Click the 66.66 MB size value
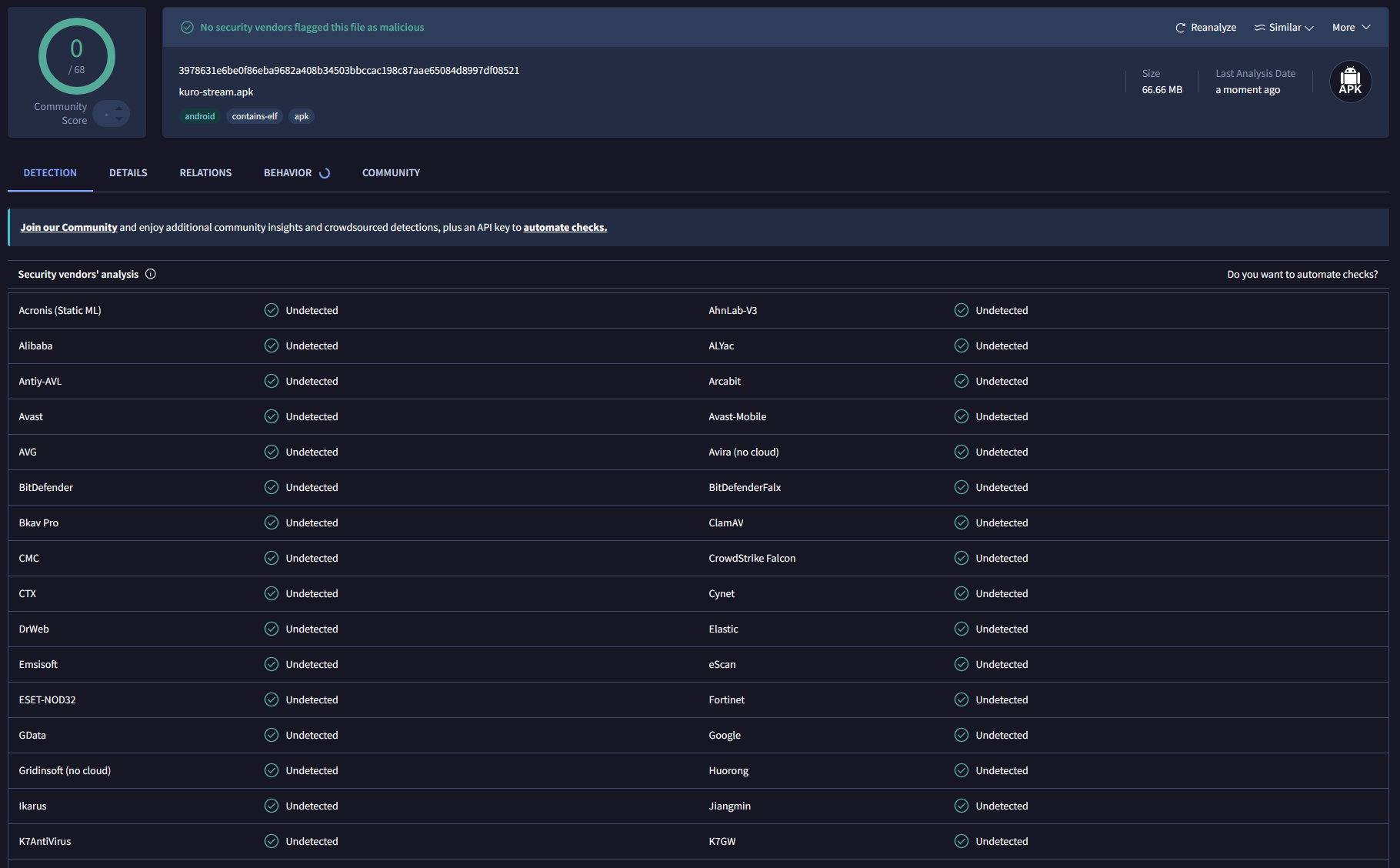This screenshot has width=1400, height=868. [1162, 90]
